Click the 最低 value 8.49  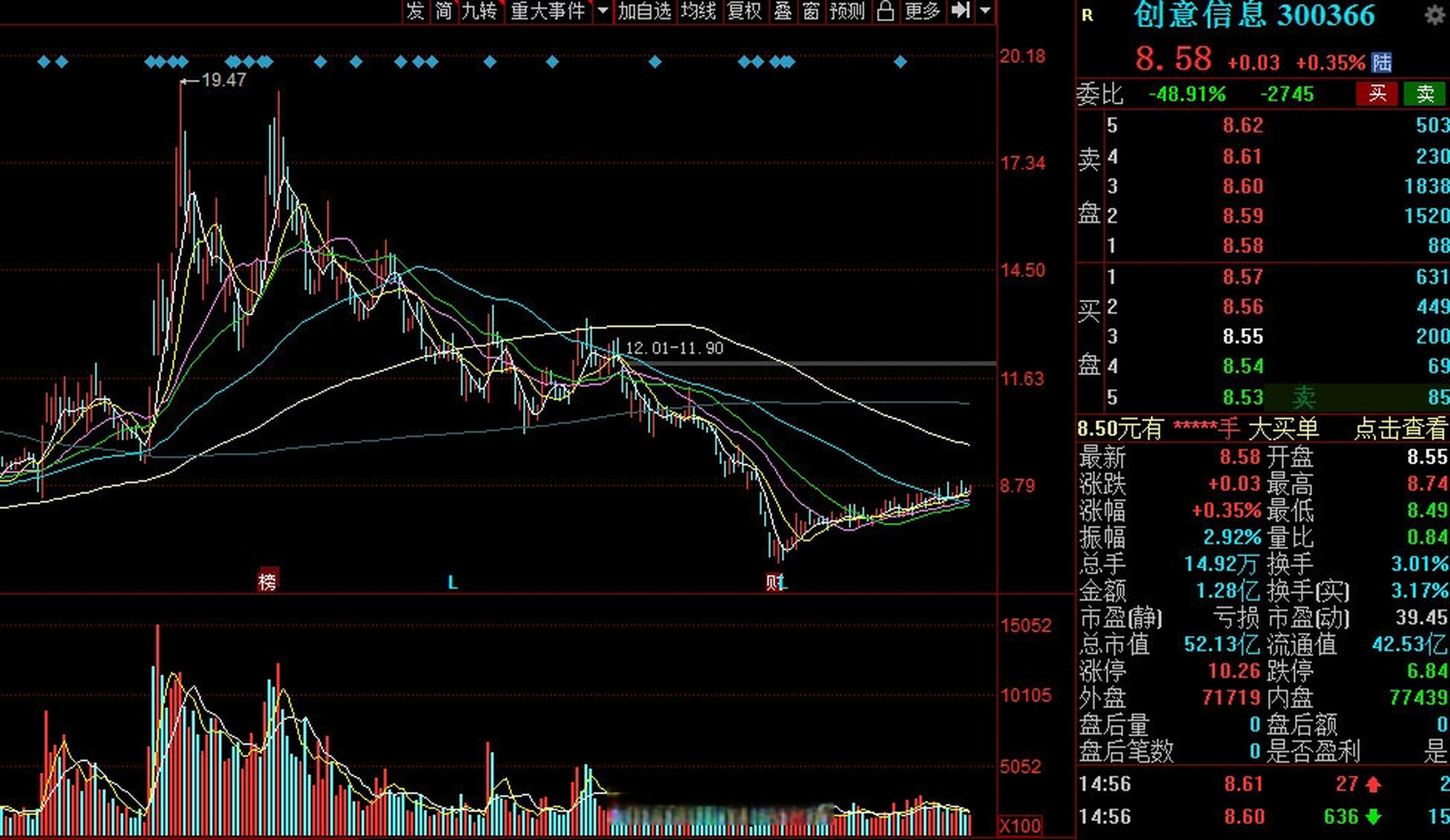1427,511
